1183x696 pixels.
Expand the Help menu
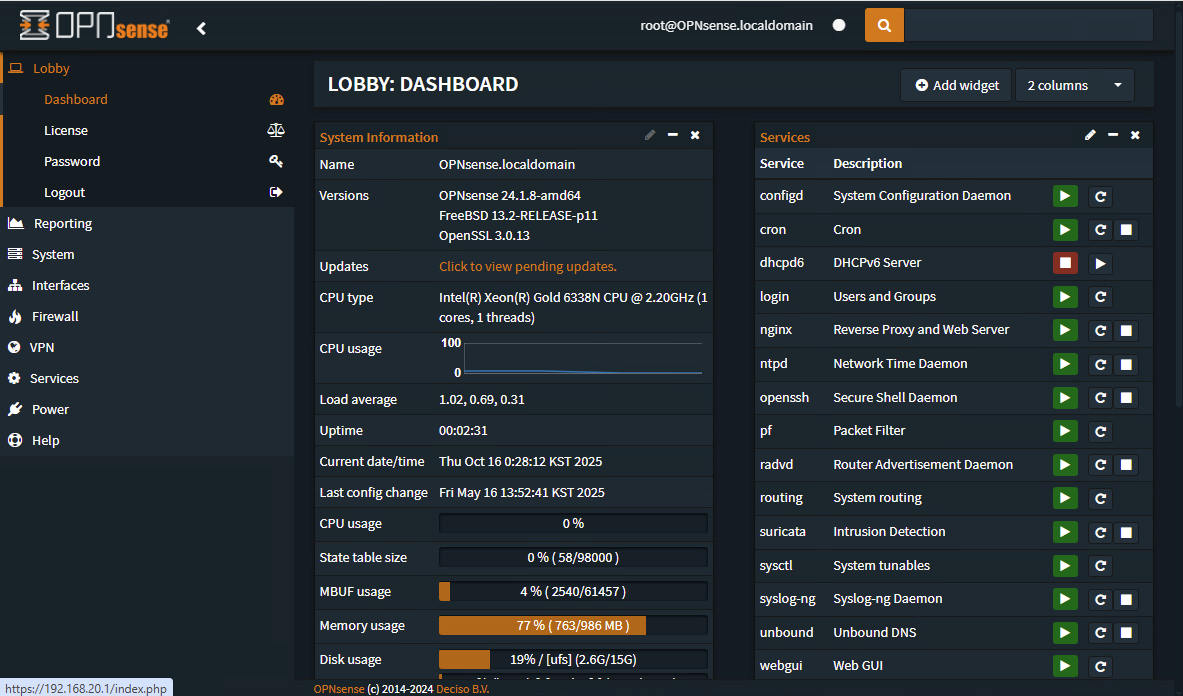148,440
